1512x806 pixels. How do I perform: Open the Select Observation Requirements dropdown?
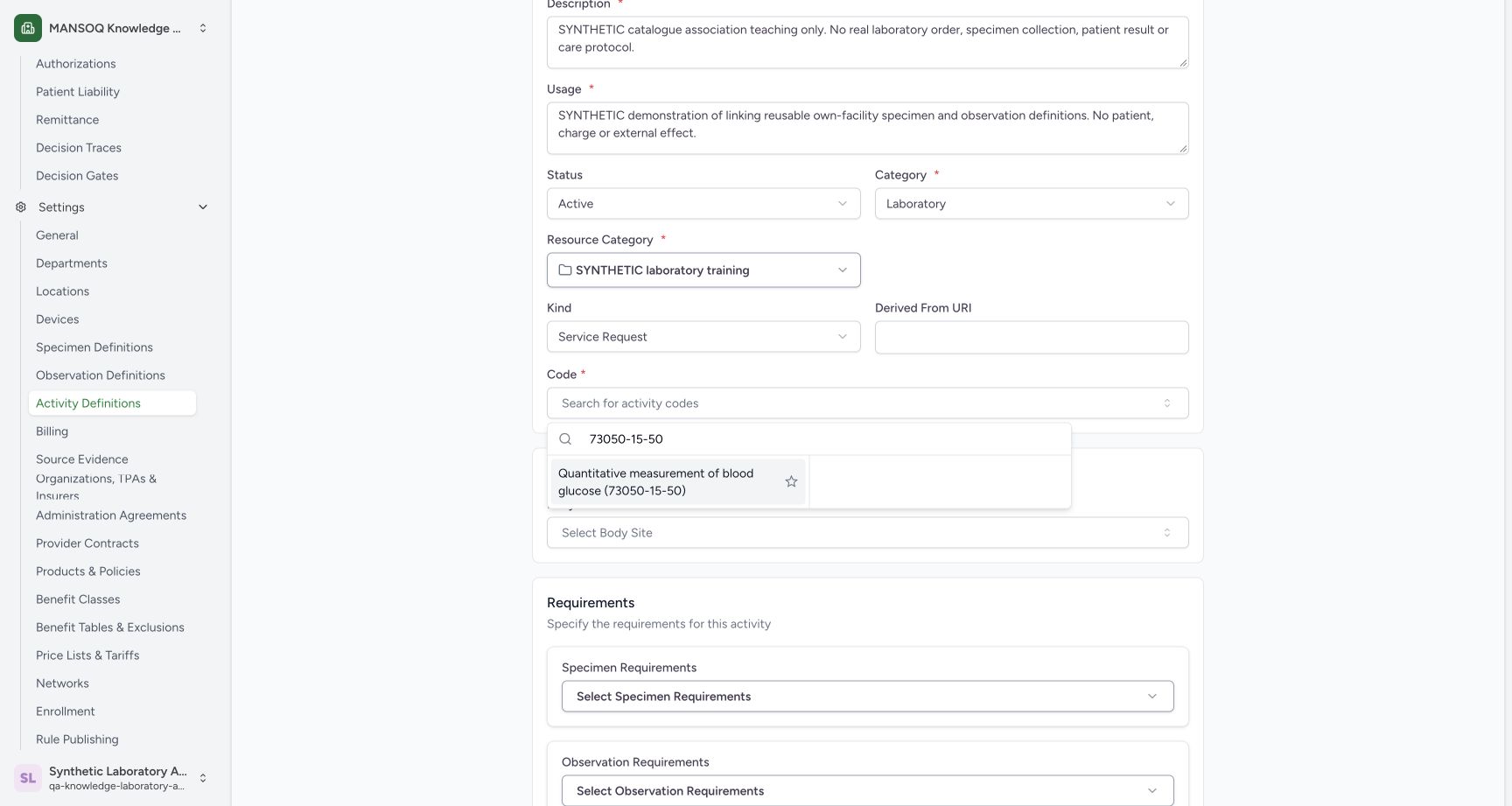867,791
